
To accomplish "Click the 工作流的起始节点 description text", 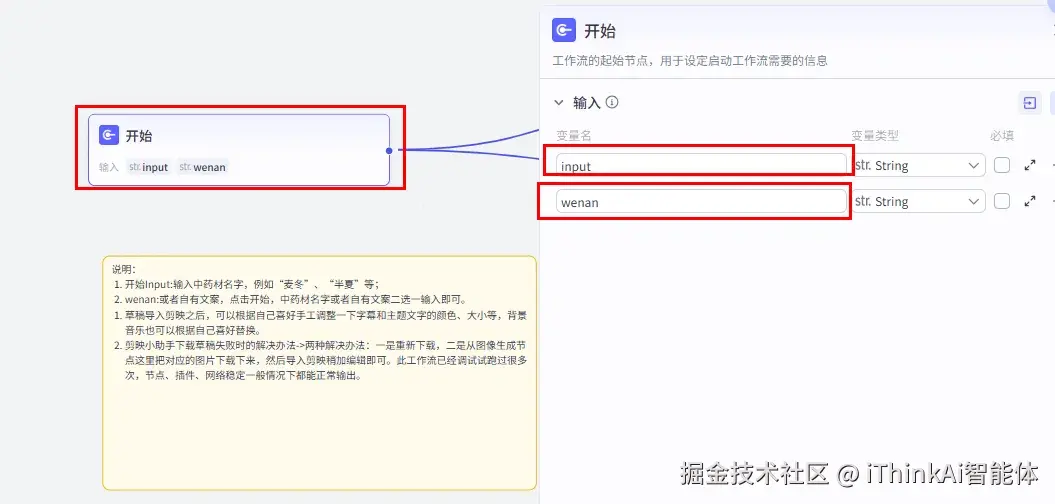I will (690, 61).
